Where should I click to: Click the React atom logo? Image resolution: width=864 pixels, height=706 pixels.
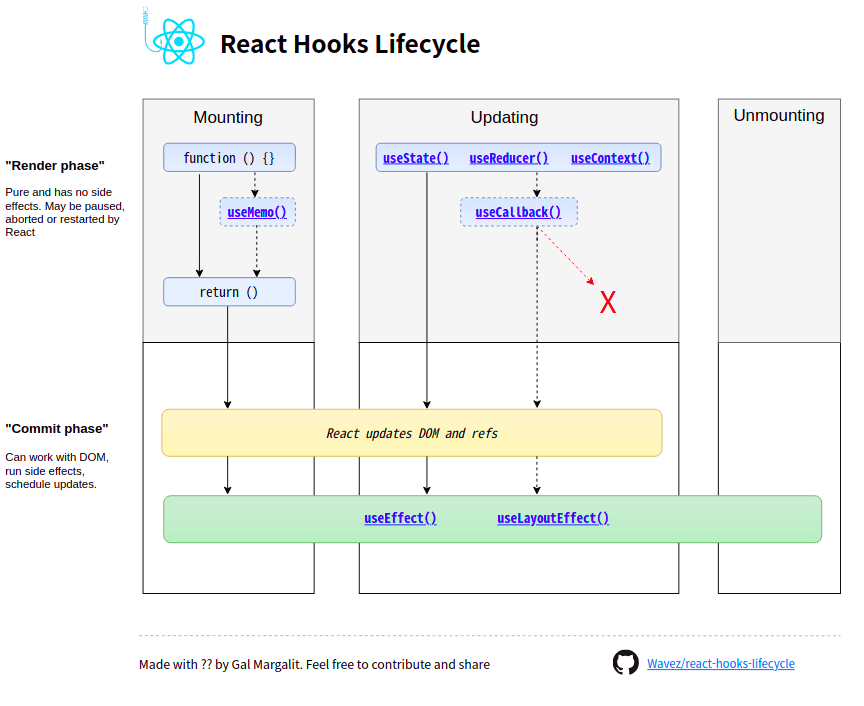[x=178, y=41]
